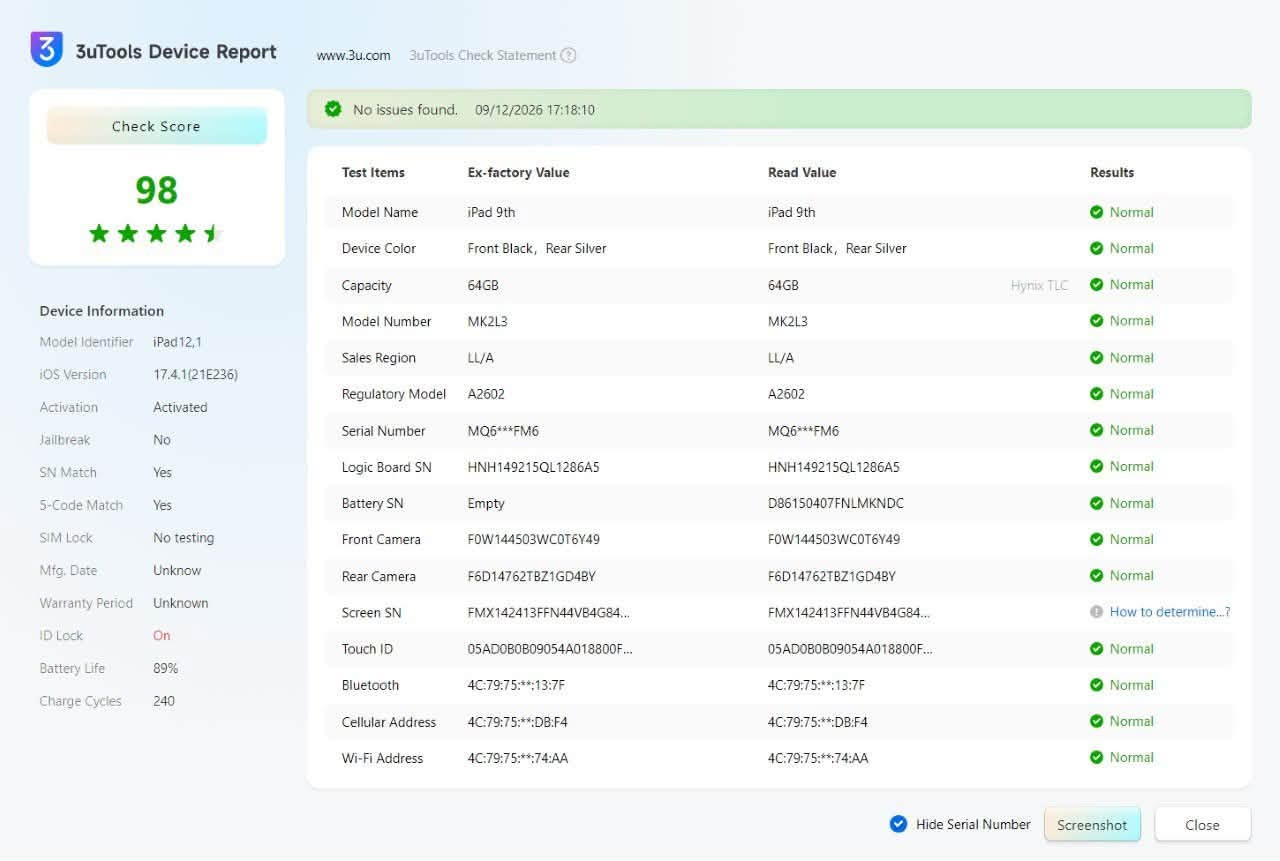This screenshot has height=861, width=1280.
Task: Click the Warranty Period value Unknown
Action: click(181, 603)
